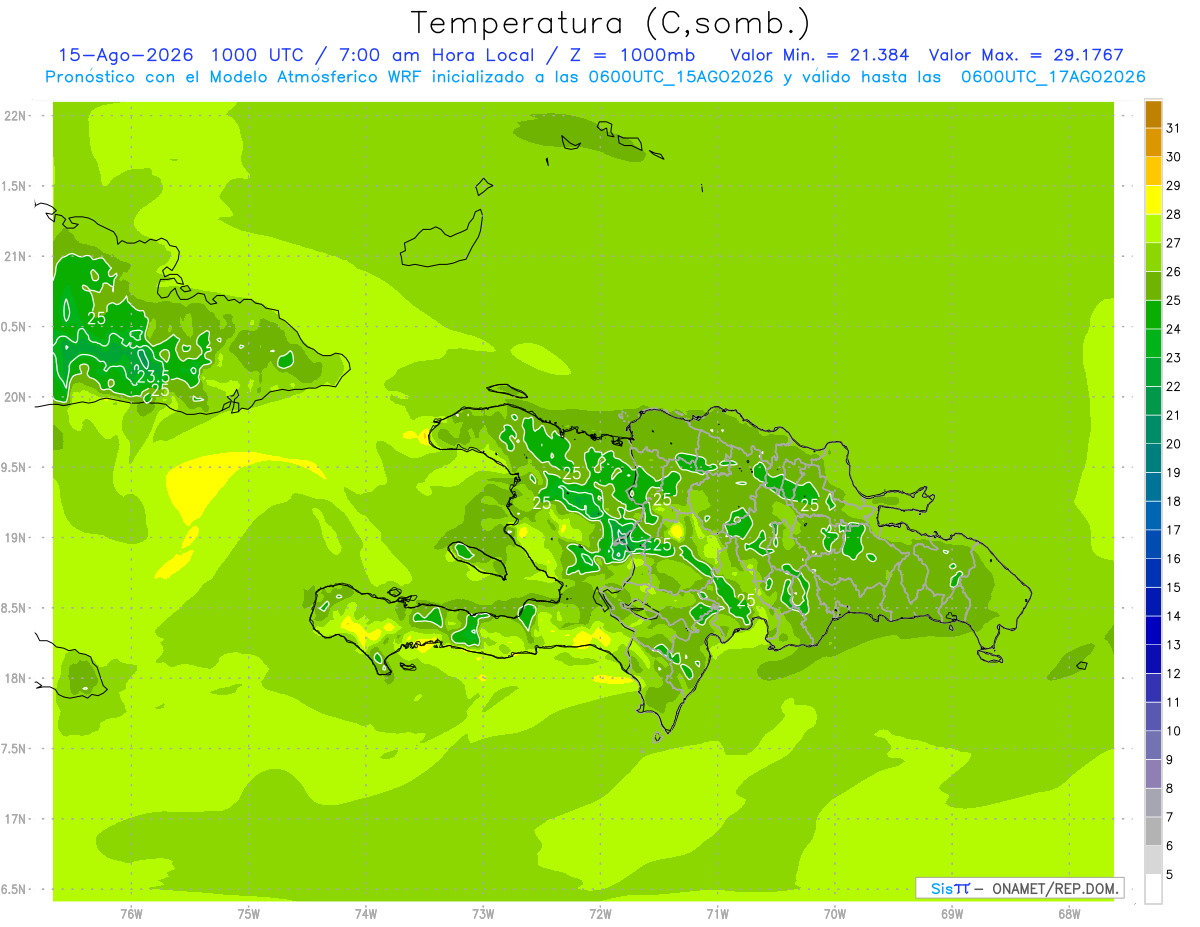This screenshot has width=1200, height=927.
Task: Click the '22N' latitude axis label
Action: pyautogui.click(x=15, y=116)
